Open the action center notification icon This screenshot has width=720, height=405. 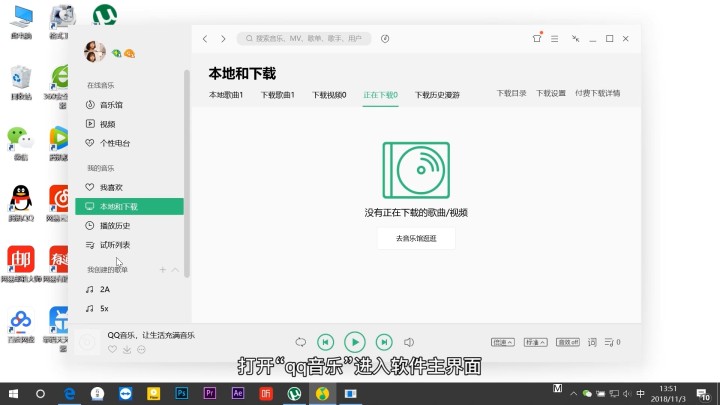pyautogui.click(x=703, y=394)
